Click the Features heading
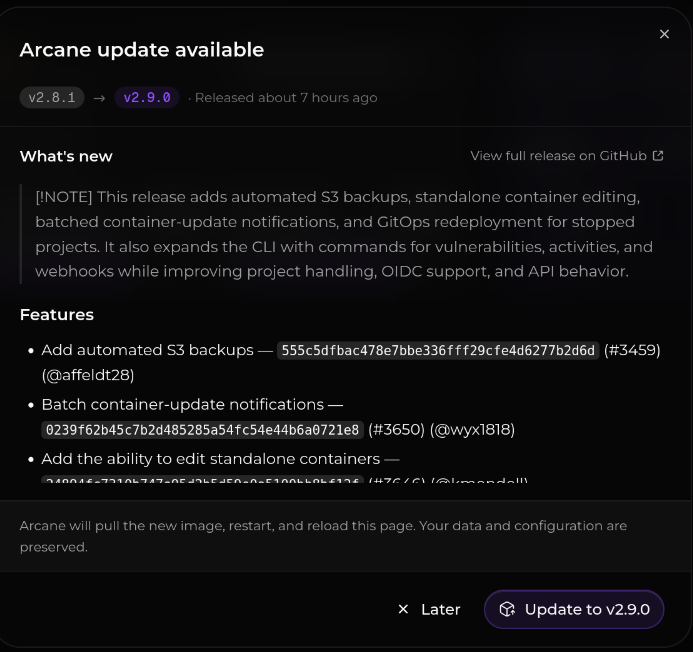Image resolution: width=693 pixels, height=652 pixels. pos(57,315)
